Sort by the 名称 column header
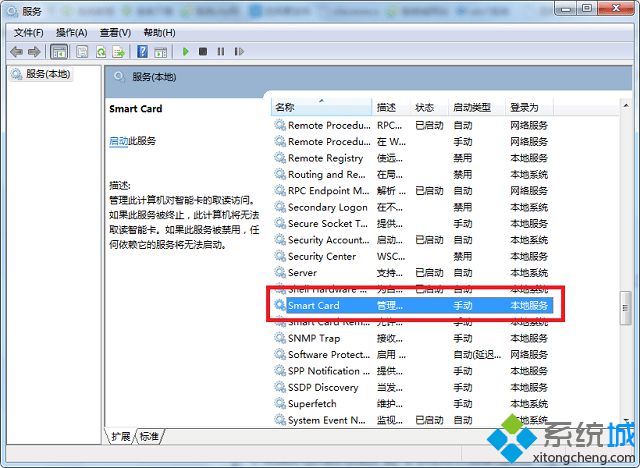Image resolution: width=640 pixels, height=468 pixels. click(321, 107)
